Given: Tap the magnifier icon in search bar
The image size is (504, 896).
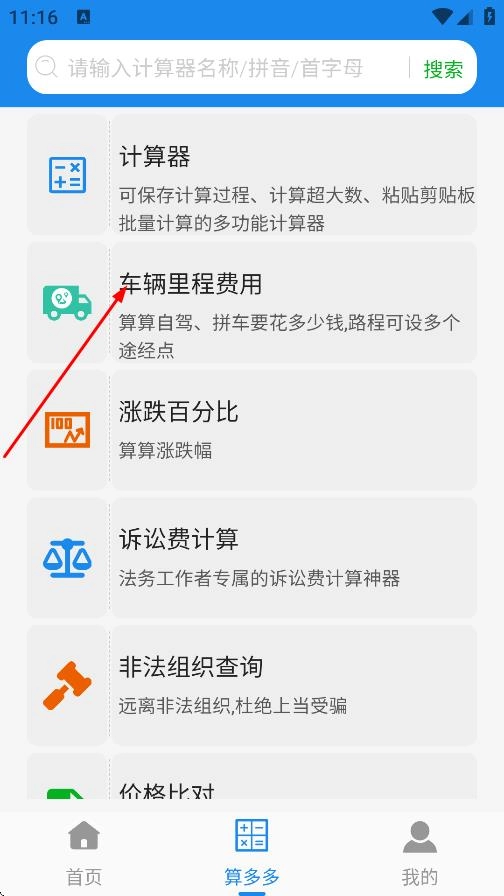Looking at the screenshot, I should pyautogui.click(x=46, y=67).
